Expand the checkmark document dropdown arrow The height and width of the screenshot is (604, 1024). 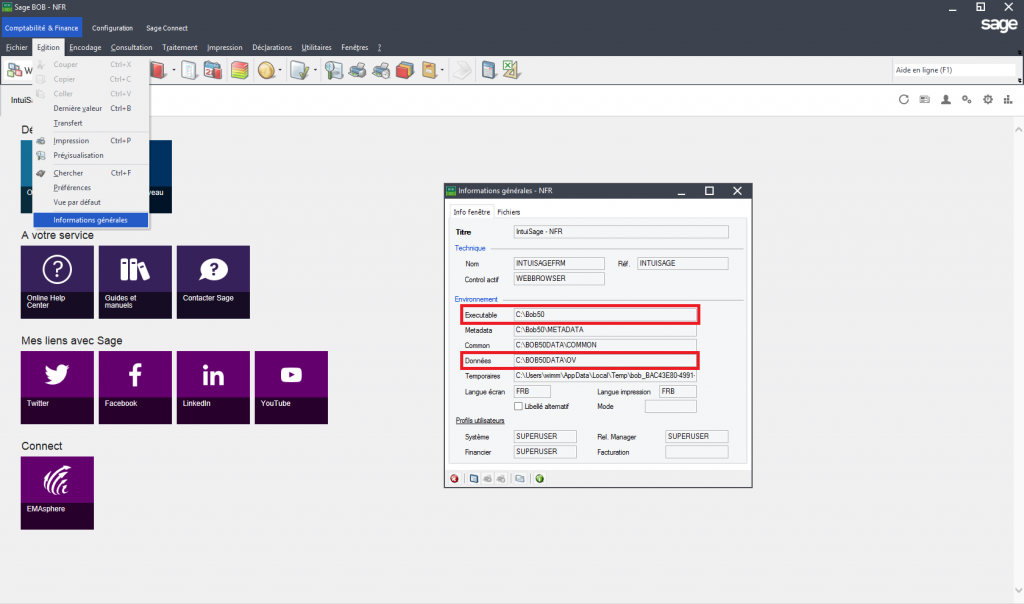[315, 71]
